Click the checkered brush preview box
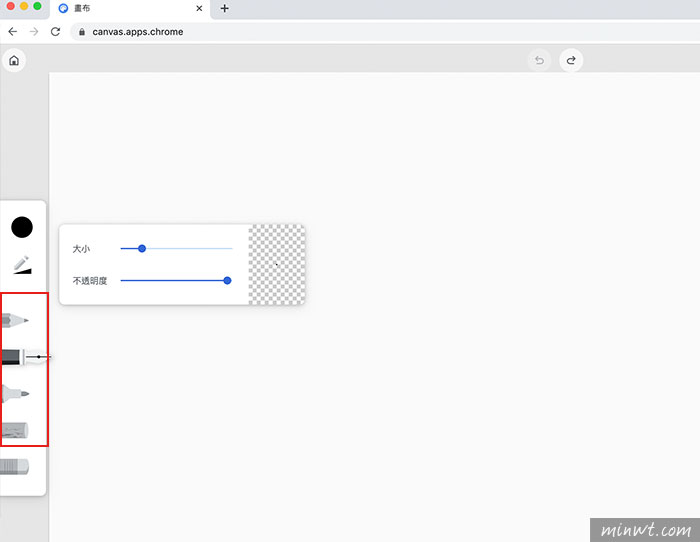The height and width of the screenshot is (542, 700). click(x=277, y=265)
